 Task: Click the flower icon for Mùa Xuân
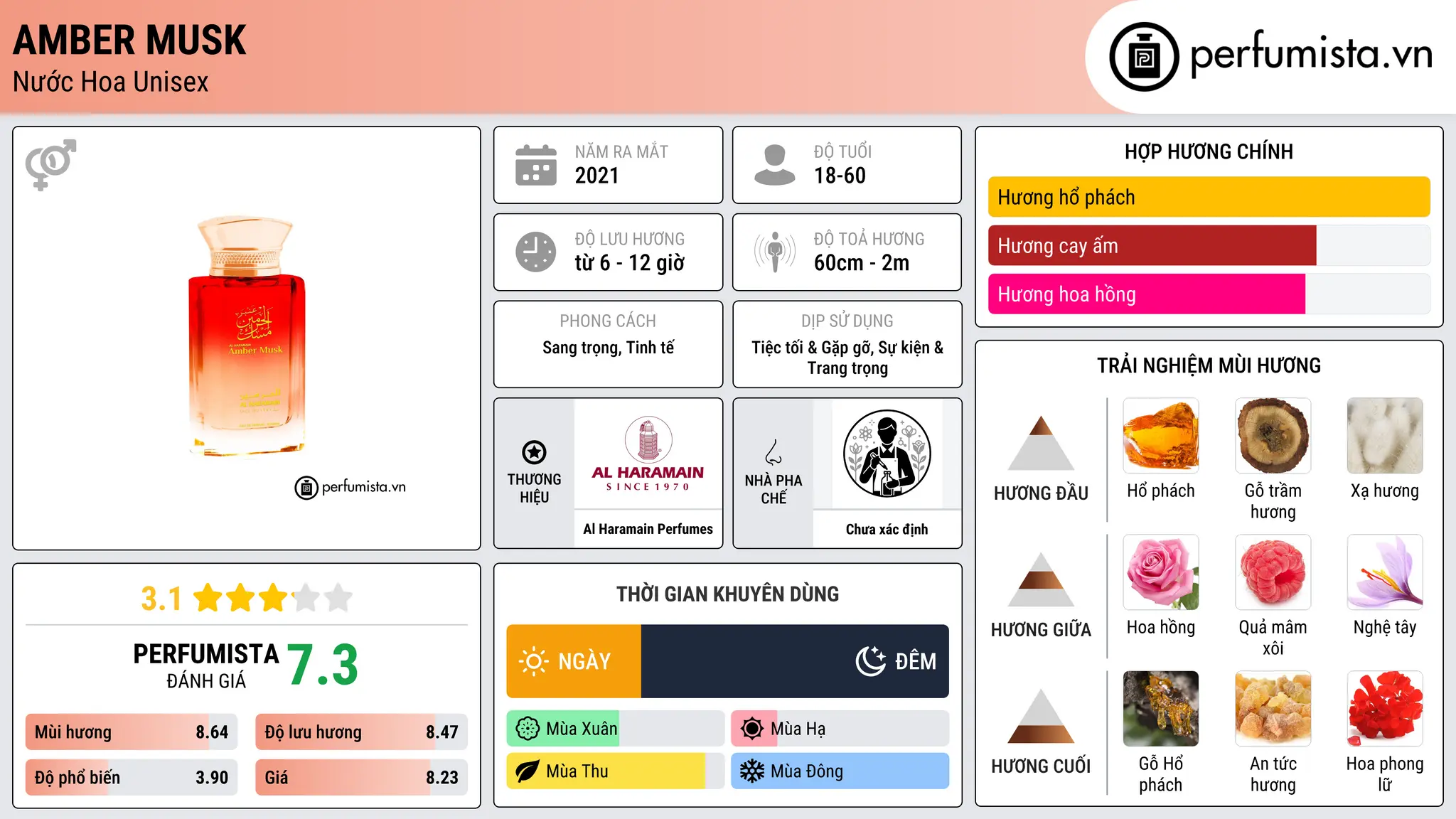pyautogui.click(x=528, y=729)
